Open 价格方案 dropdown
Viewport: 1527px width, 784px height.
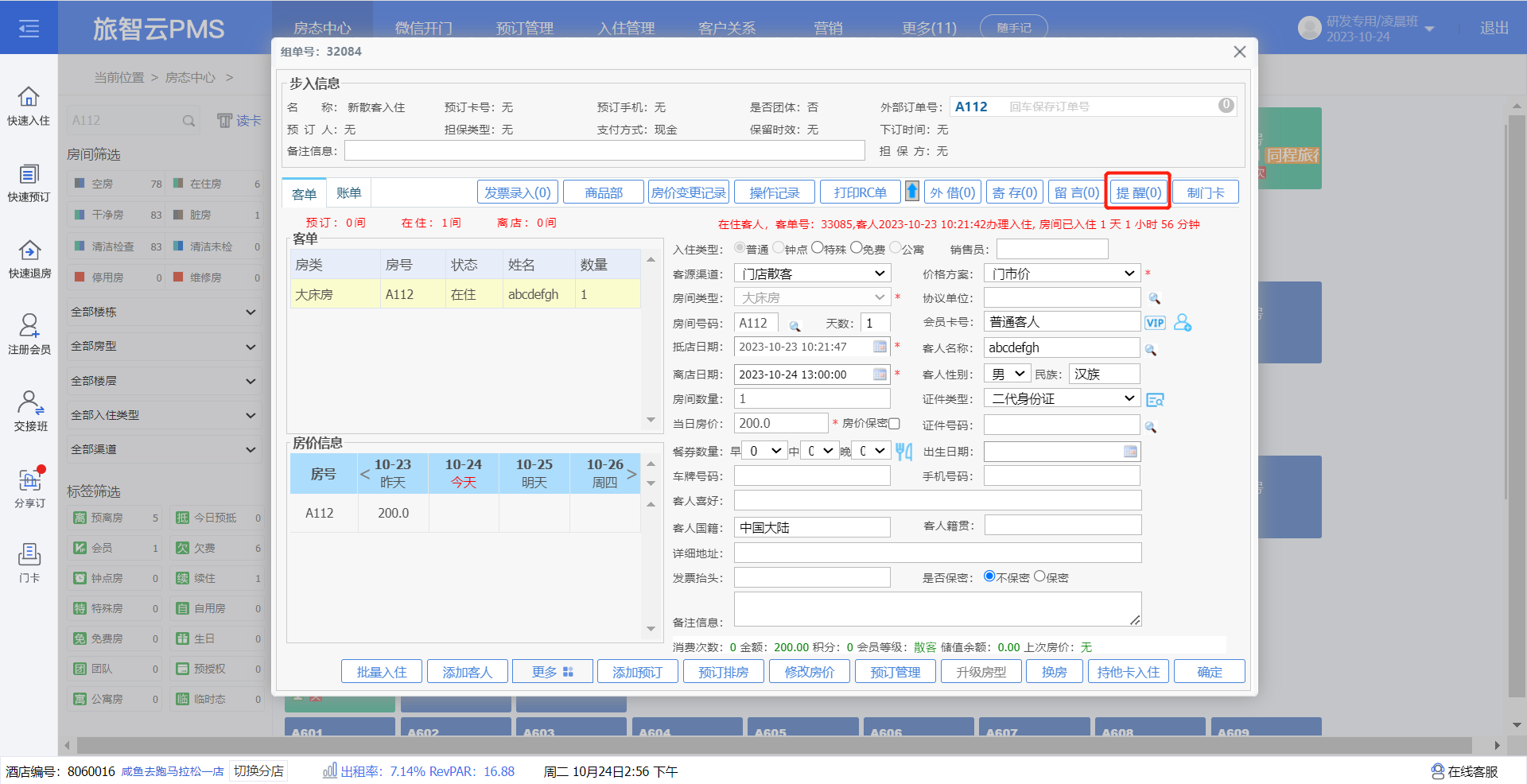pyautogui.click(x=1062, y=274)
